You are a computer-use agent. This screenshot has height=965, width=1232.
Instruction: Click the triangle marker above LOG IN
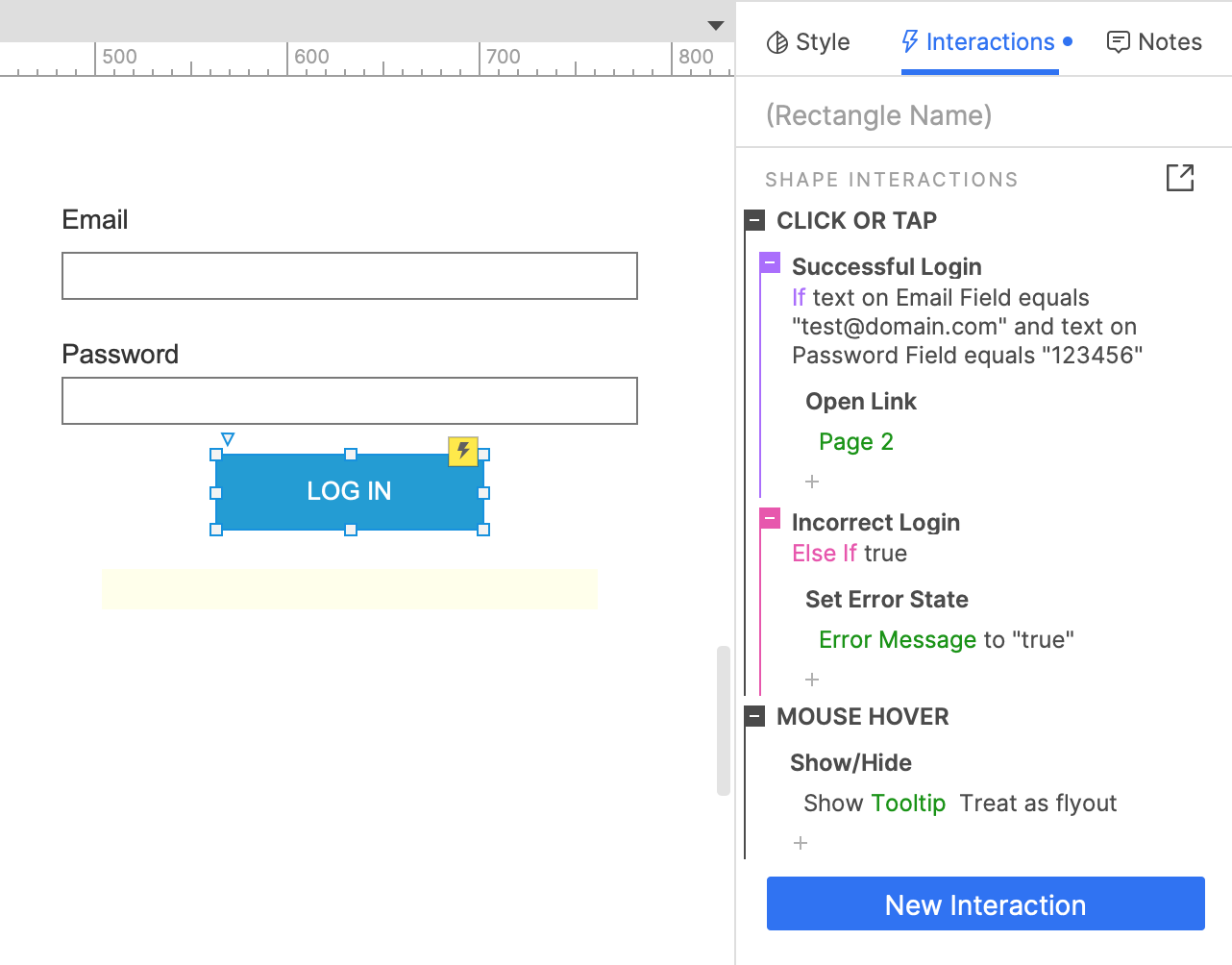[228, 439]
